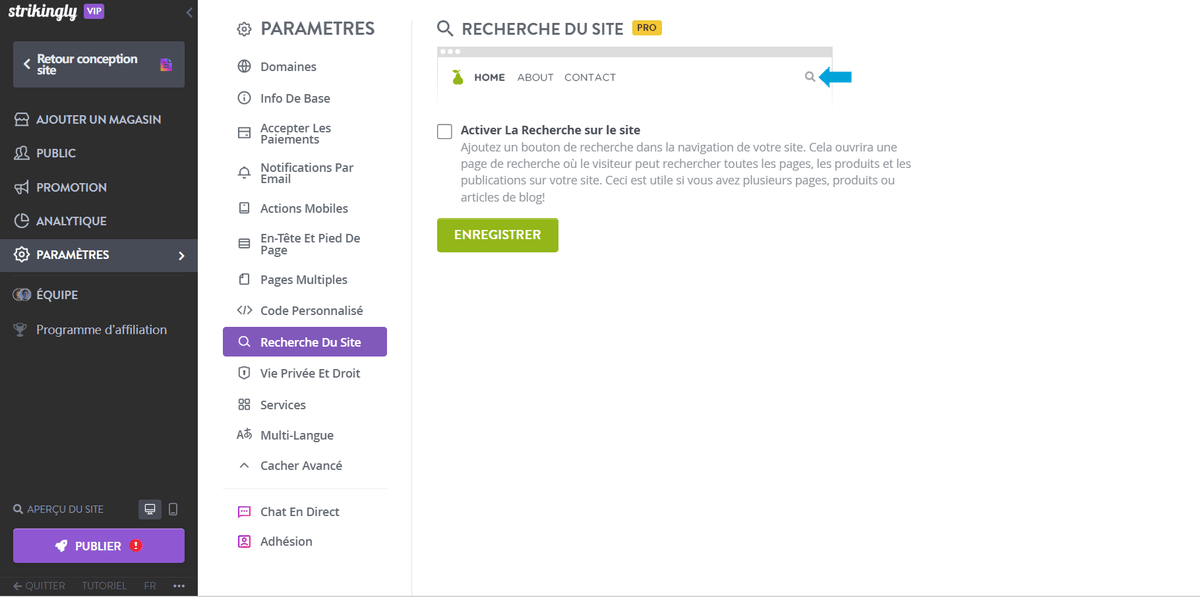Change interface language via FR option
Viewport: 1200px width, 597px height.
click(149, 585)
